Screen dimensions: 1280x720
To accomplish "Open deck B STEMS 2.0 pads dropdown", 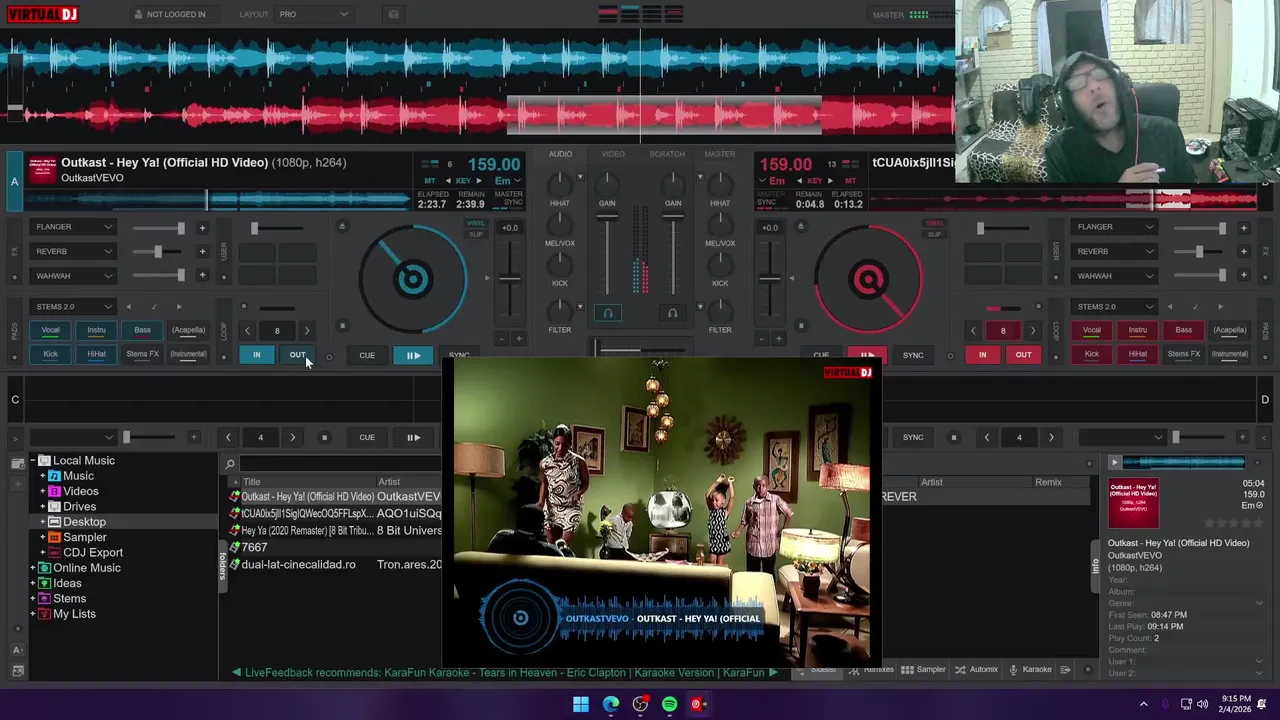I will coord(1114,307).
